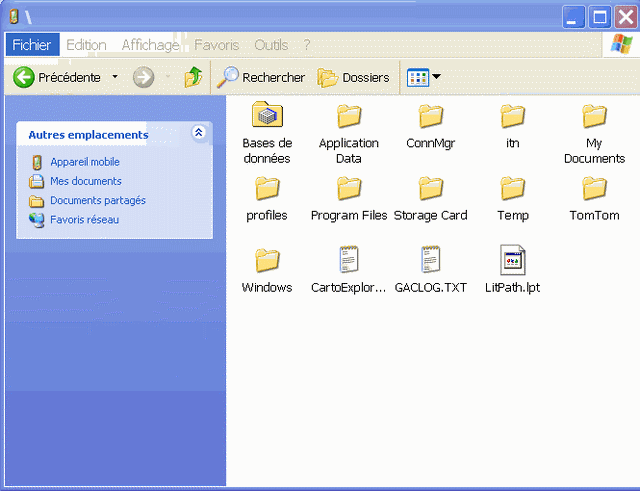Click the Up one level folder icon
The image size is (640, 491).
tap(193, 77)
